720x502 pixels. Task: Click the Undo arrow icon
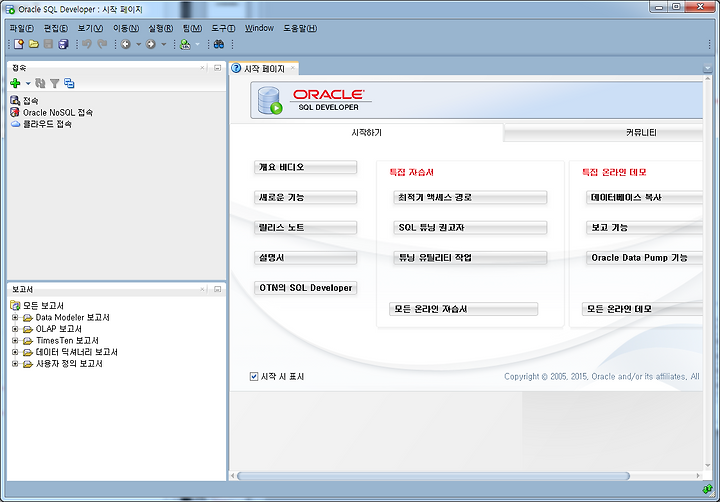[87, 44]
